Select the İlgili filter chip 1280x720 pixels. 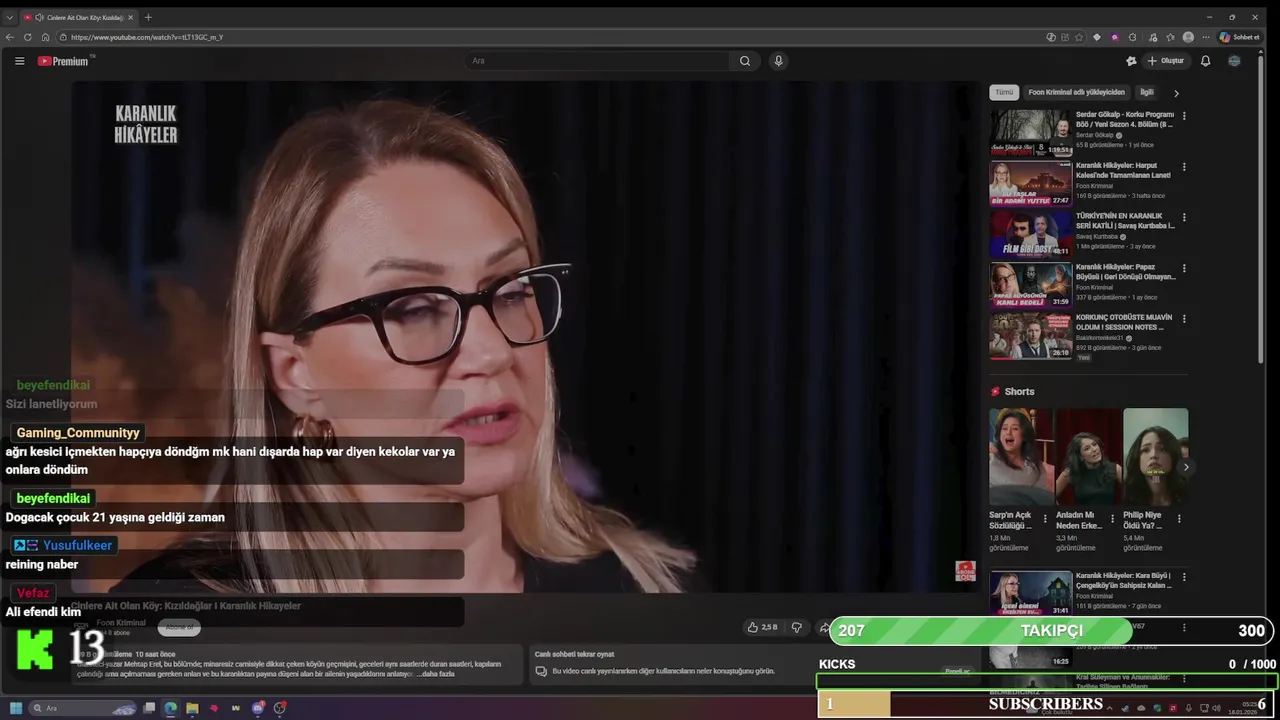pos(1147,92)
